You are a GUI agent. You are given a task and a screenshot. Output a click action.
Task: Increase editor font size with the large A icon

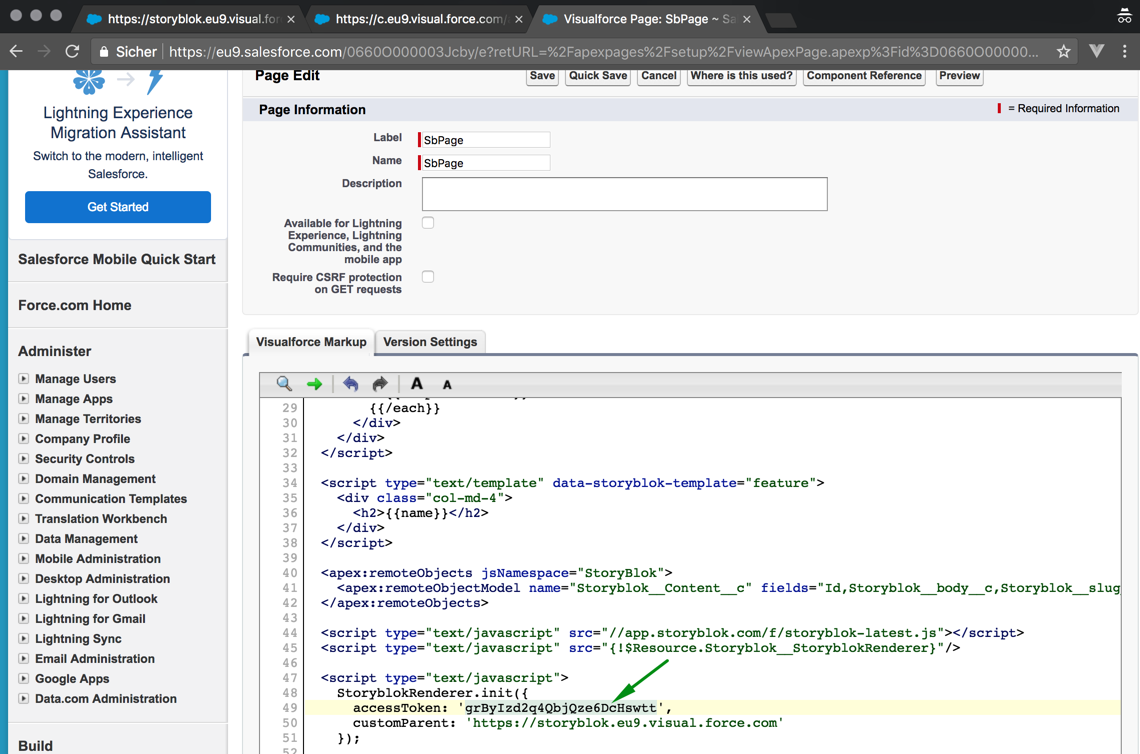pos(416,383)
